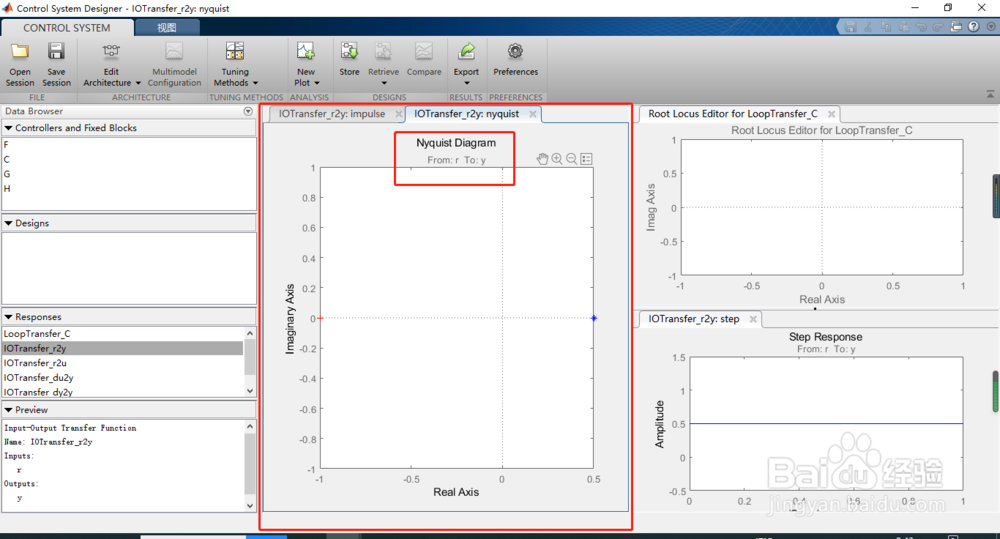This screenshot has width=1000, height=539.
Task: Click Preview panel scroll down arrow
Action: coord(250,505)
